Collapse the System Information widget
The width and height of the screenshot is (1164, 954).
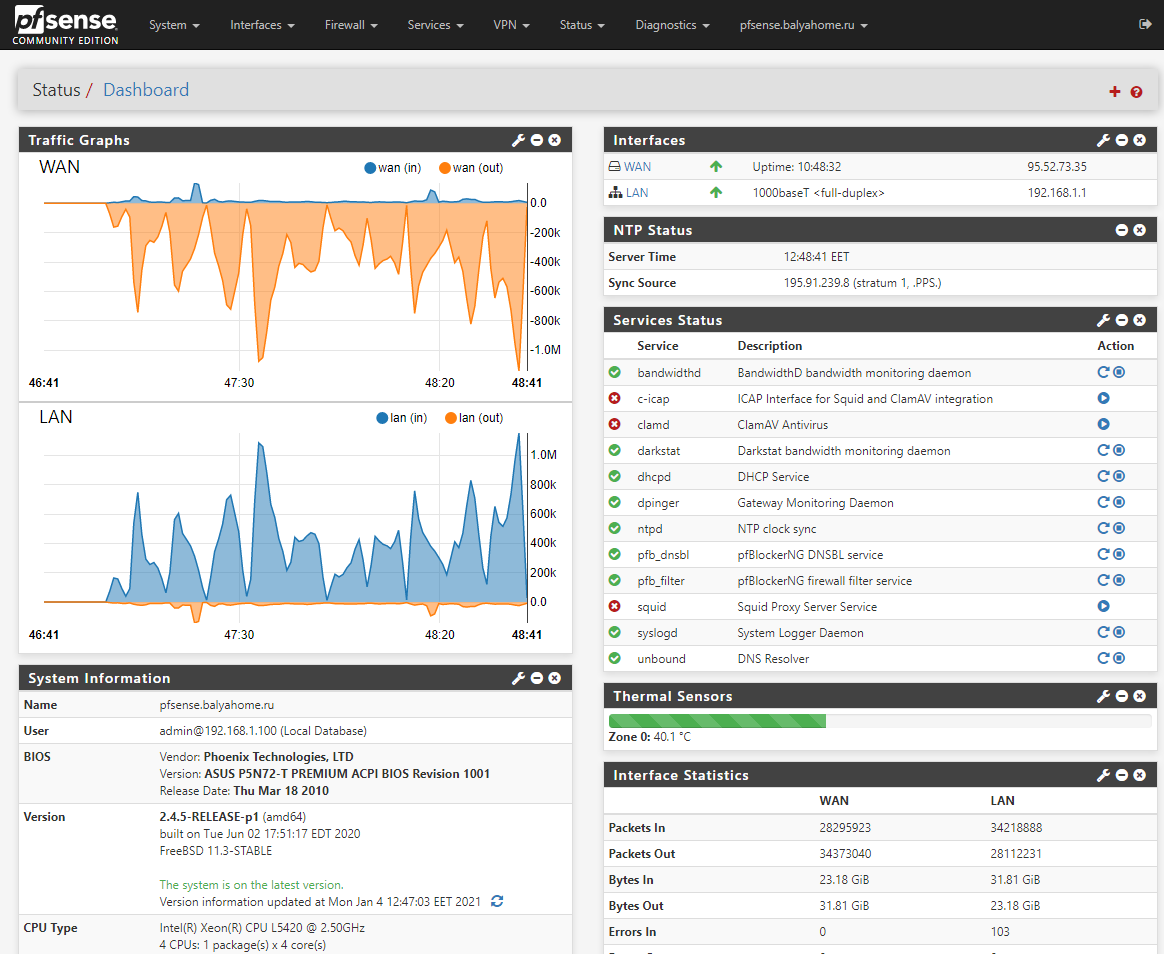pyautogui.click(x=537, y=679)
